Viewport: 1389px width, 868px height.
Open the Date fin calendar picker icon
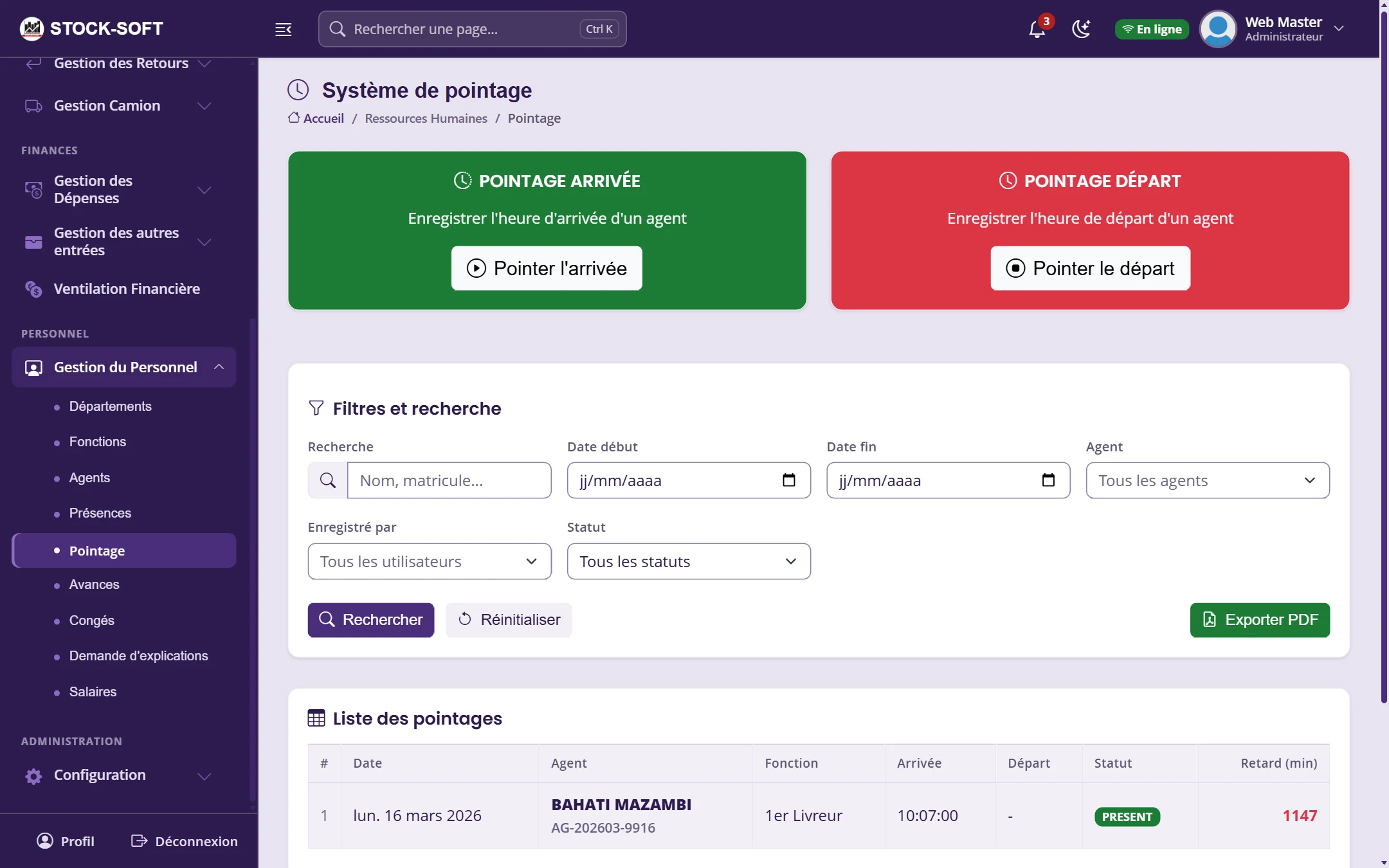coord(1048,480)
